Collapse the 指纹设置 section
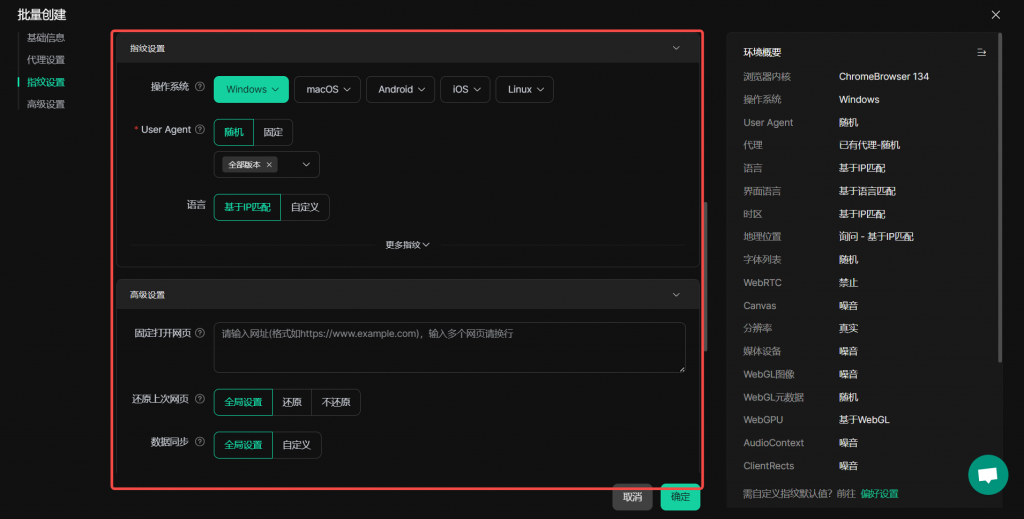 click(x=676, y=48)
